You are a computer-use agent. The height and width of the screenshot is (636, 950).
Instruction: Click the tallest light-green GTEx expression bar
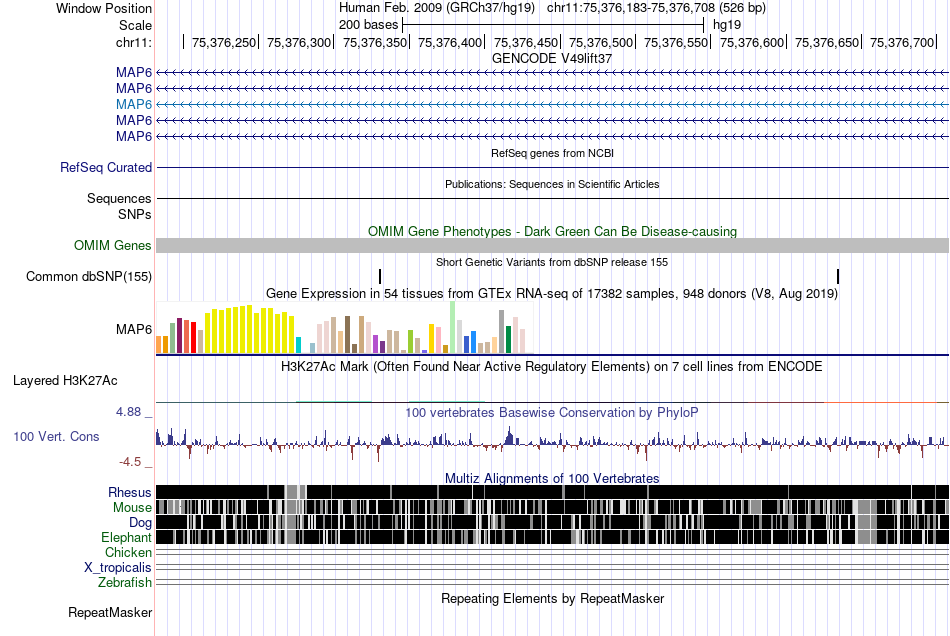click(x=453, y=327)
